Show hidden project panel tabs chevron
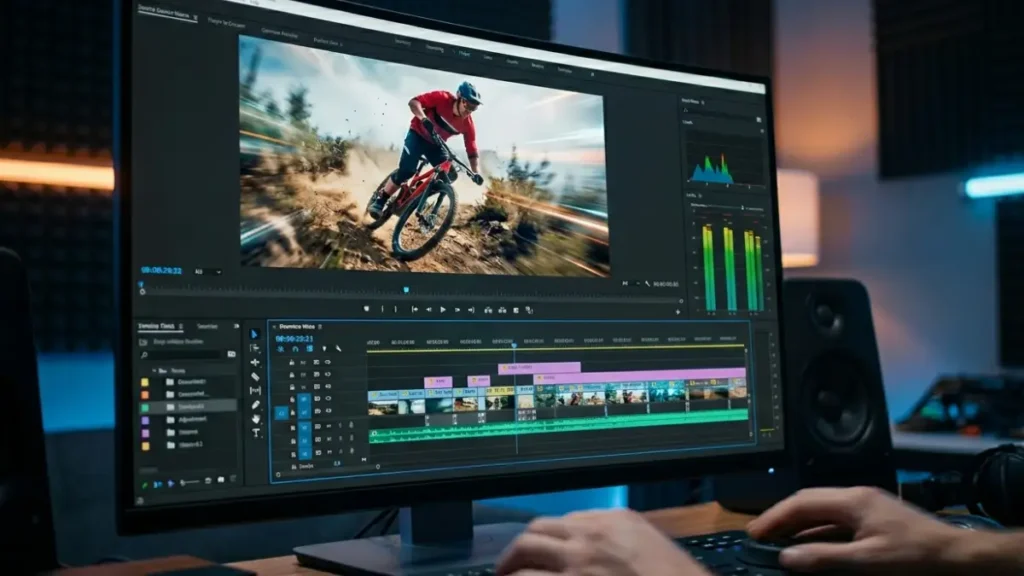The height and width of the screenshot is (576, 1024). [x=236, y=326]
